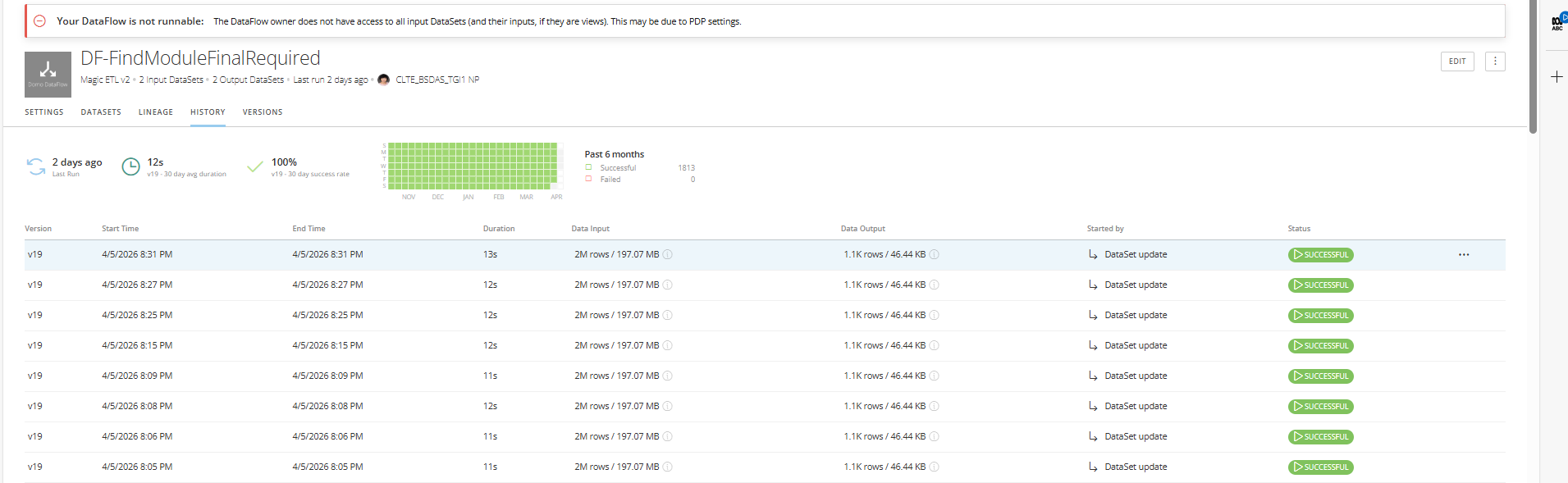Viewport: 1568px width, 483px height.
Task: Click the Started by column header
Action: click(x=1105, y=229)
